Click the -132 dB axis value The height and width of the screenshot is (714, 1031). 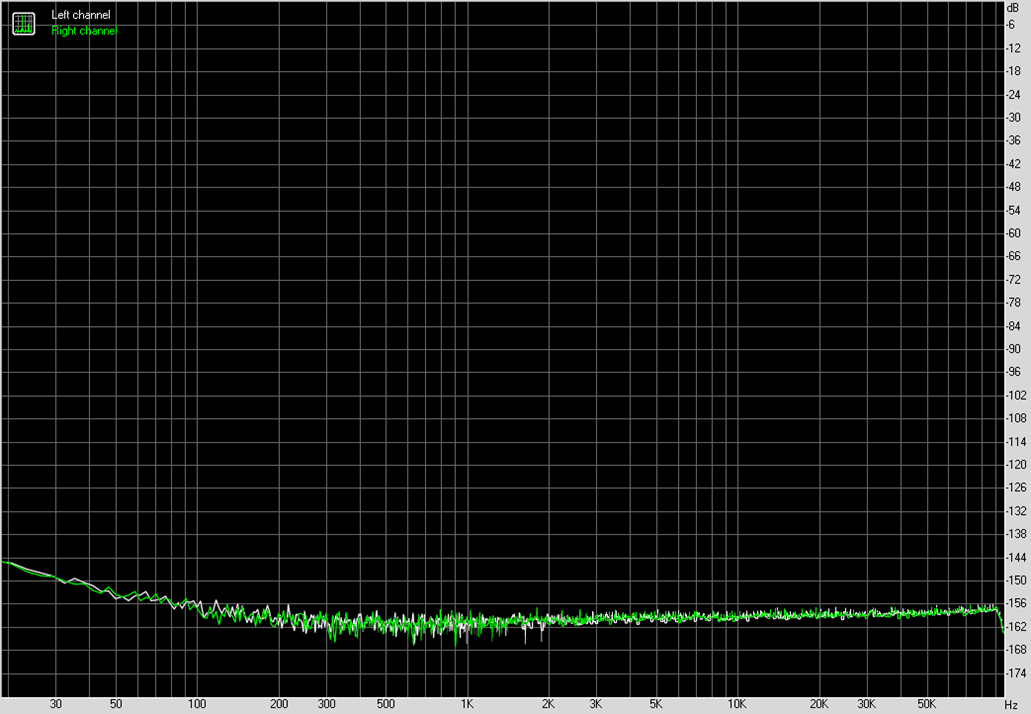(1016, 511)
